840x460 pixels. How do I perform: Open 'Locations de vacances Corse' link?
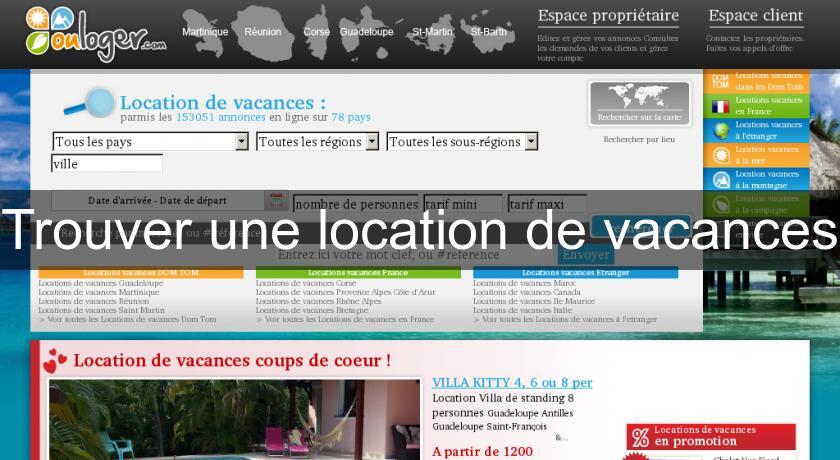(x=306, y=283)
